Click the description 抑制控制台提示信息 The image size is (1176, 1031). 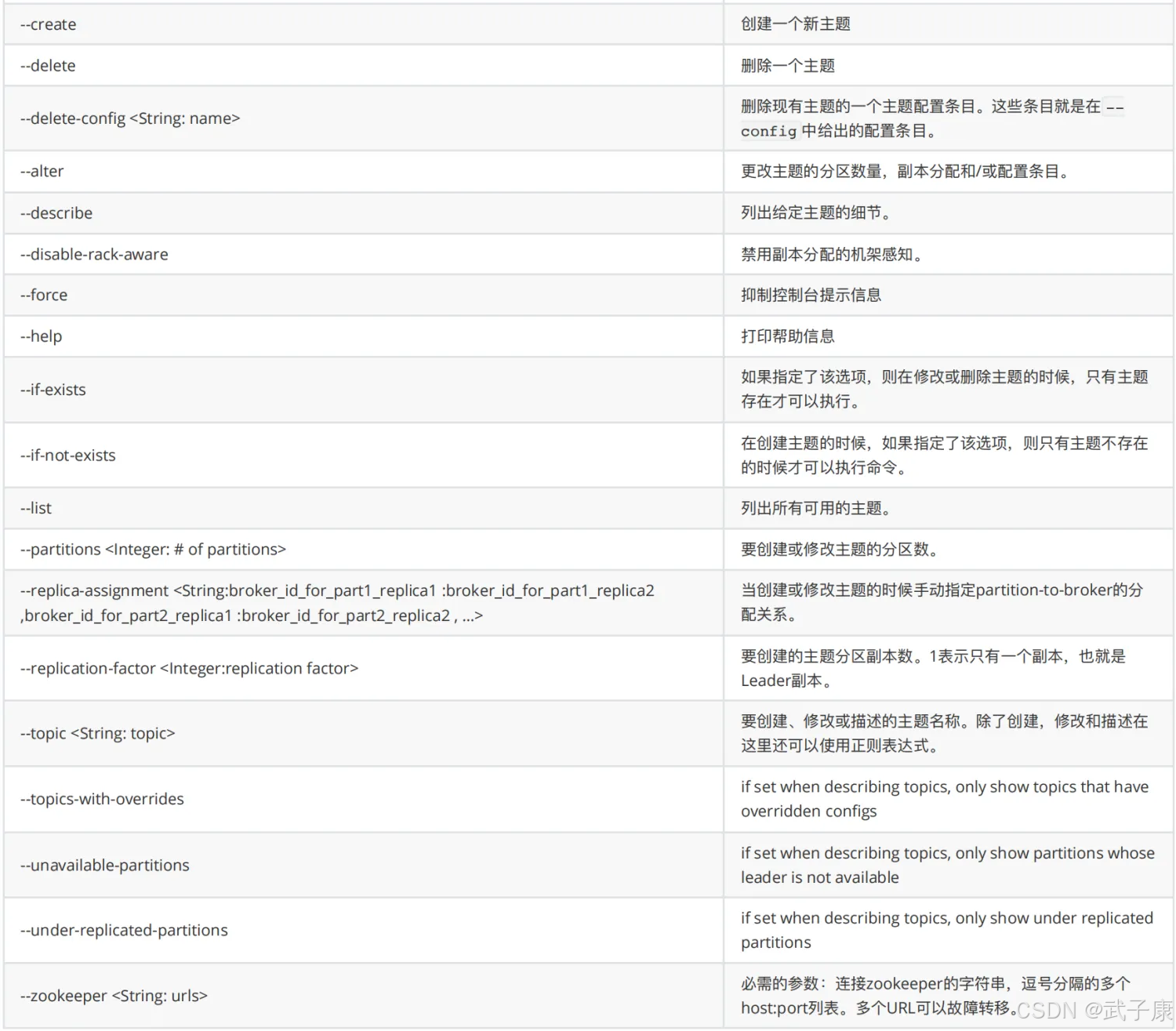(x=811, y=295)
